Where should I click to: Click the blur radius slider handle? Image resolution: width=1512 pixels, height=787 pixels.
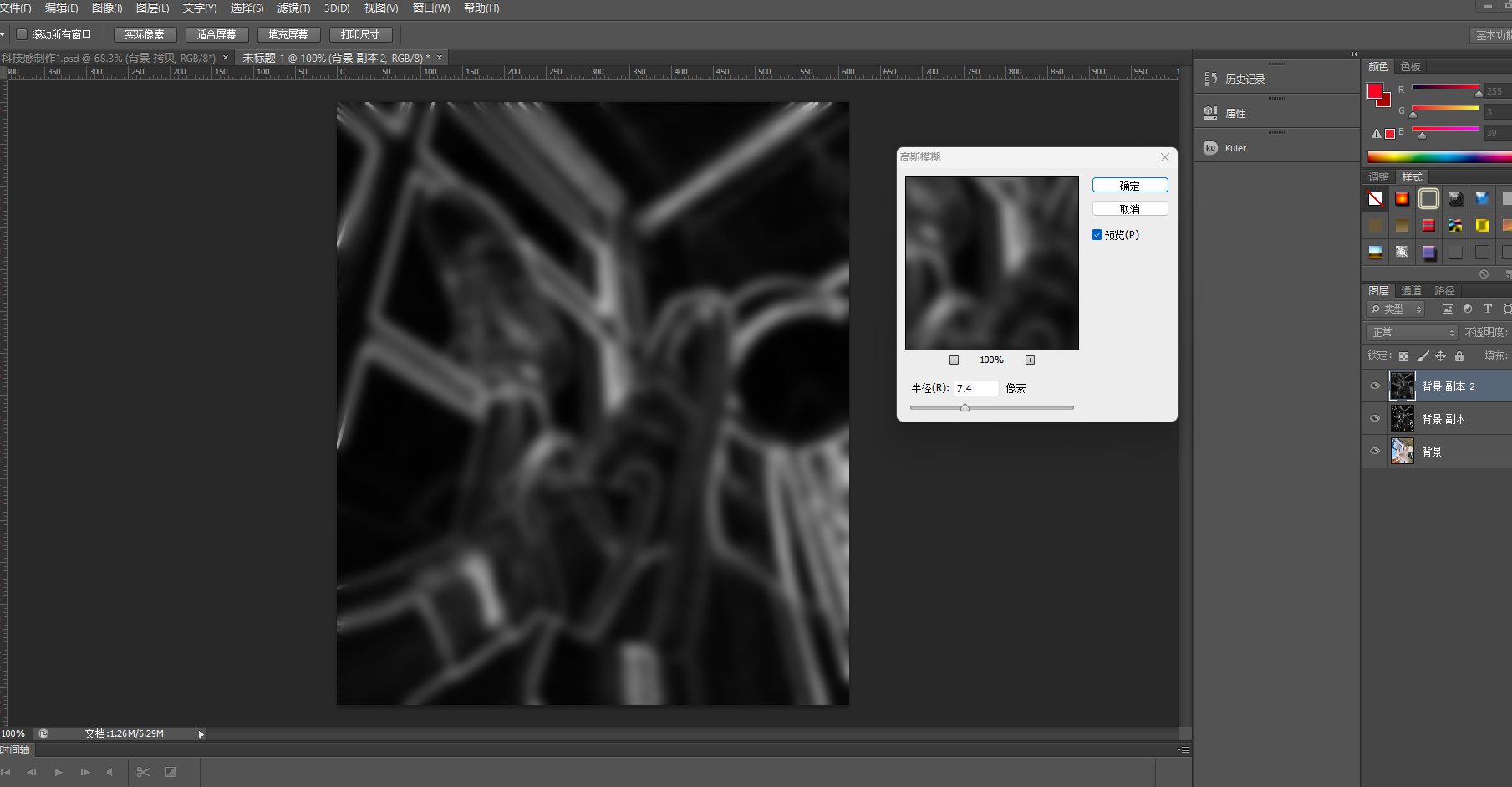click(x=965, y=408)
